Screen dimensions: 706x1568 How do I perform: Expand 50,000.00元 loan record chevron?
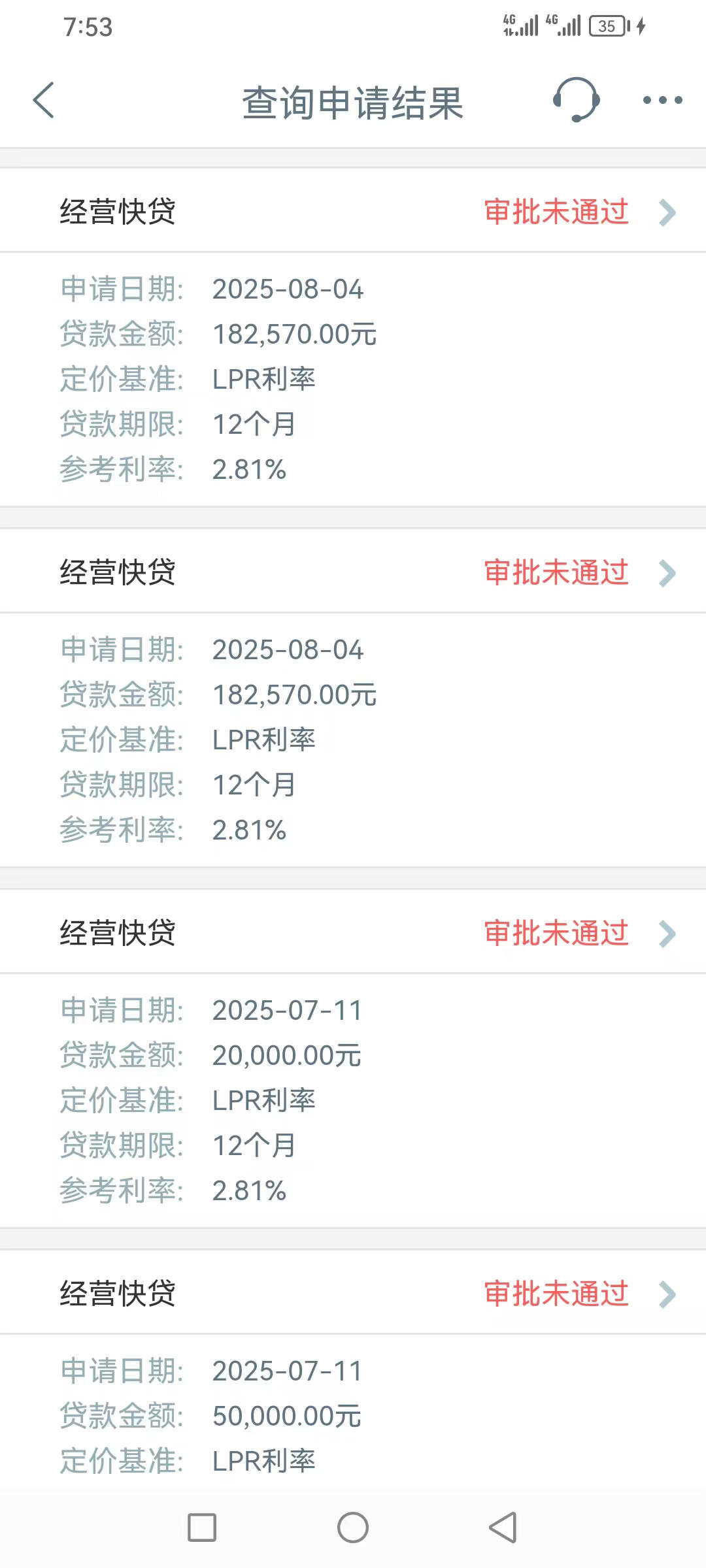(667, 1294)
